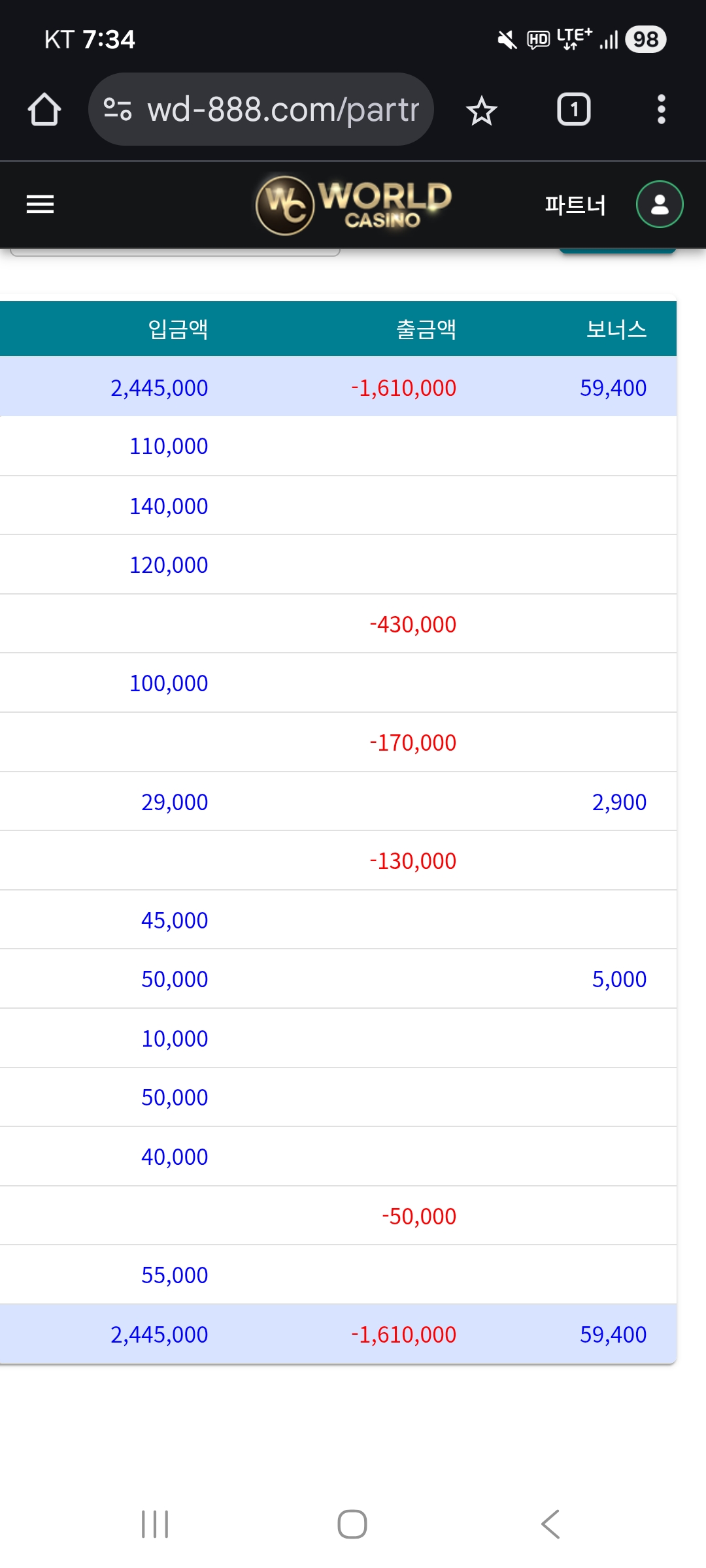Select the 입금액 column header
Screen dimensions: 706x1568
tap(178, 329)
